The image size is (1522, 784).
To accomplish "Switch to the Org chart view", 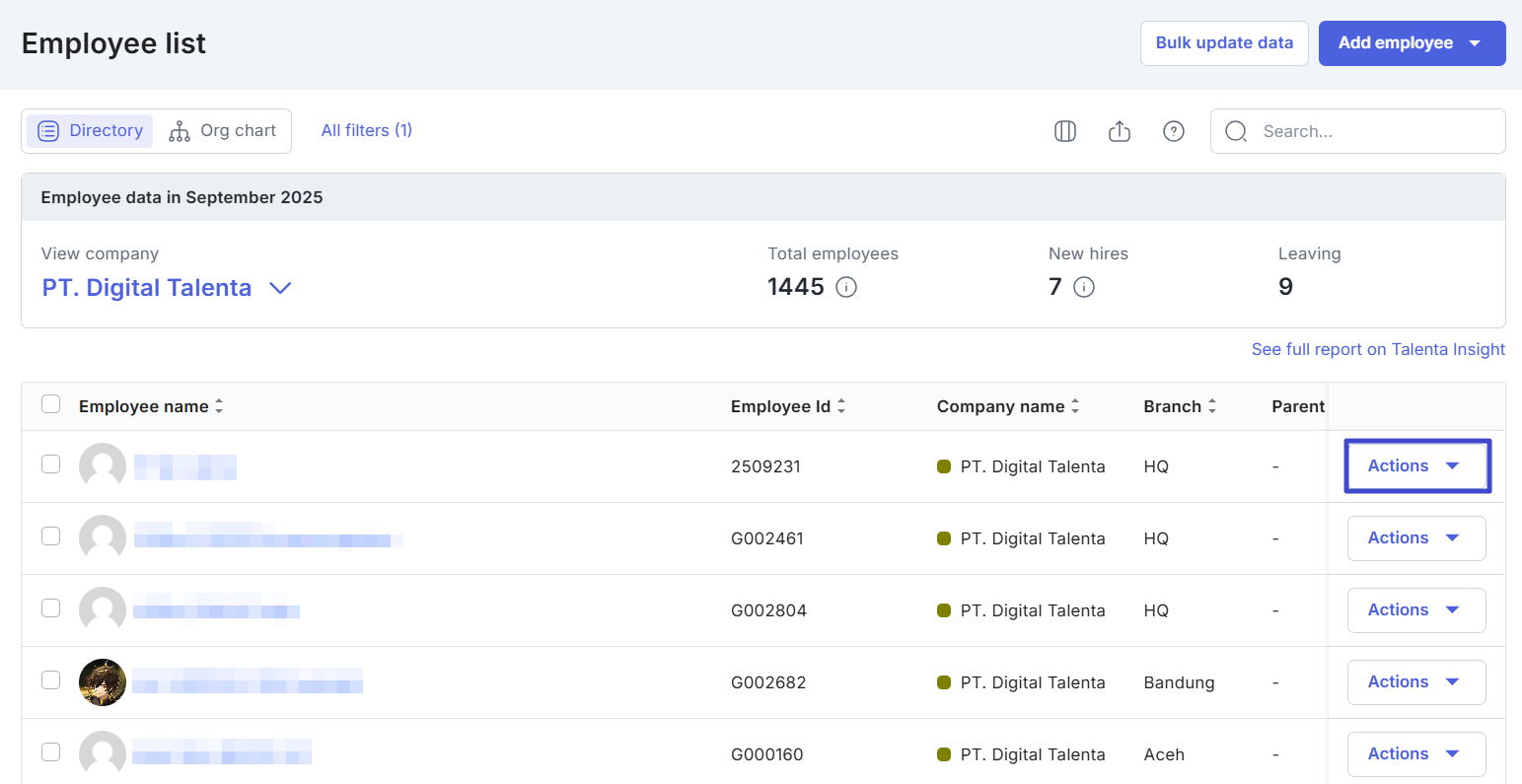I will click(x=223, y=131).
